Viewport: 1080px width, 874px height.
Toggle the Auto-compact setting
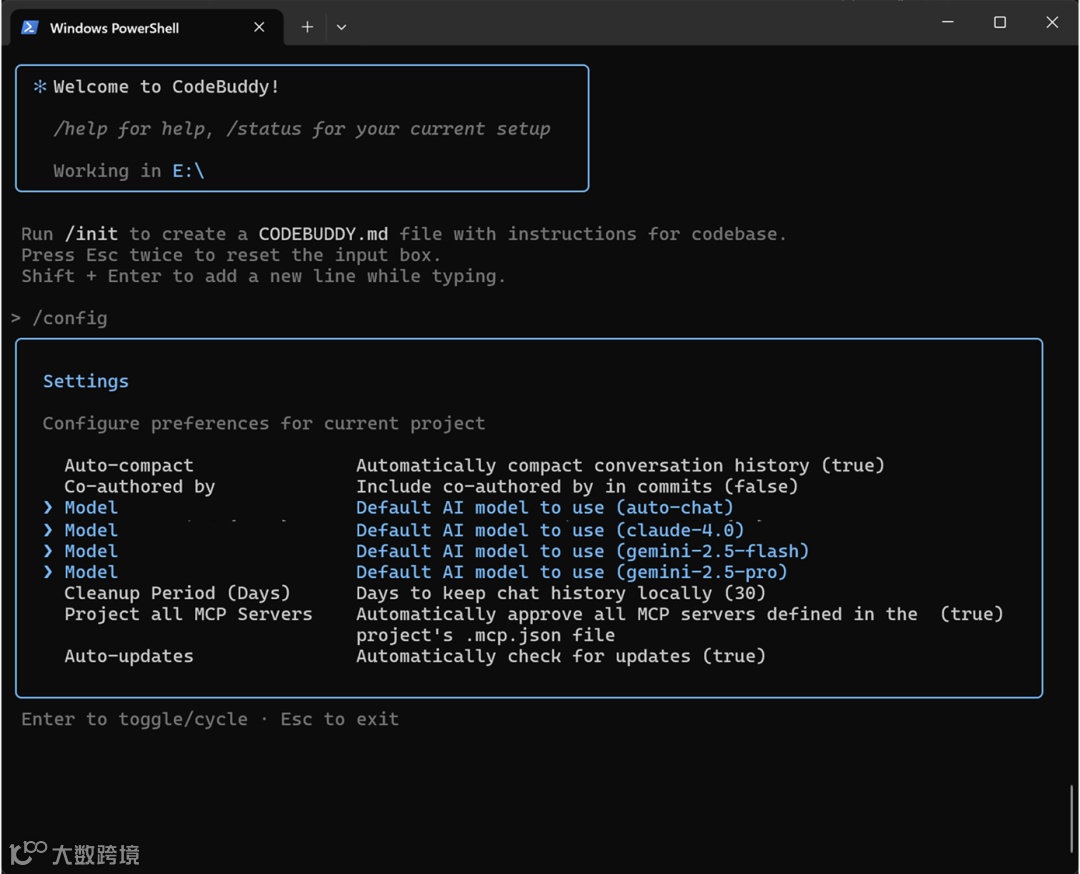(475, 466)
